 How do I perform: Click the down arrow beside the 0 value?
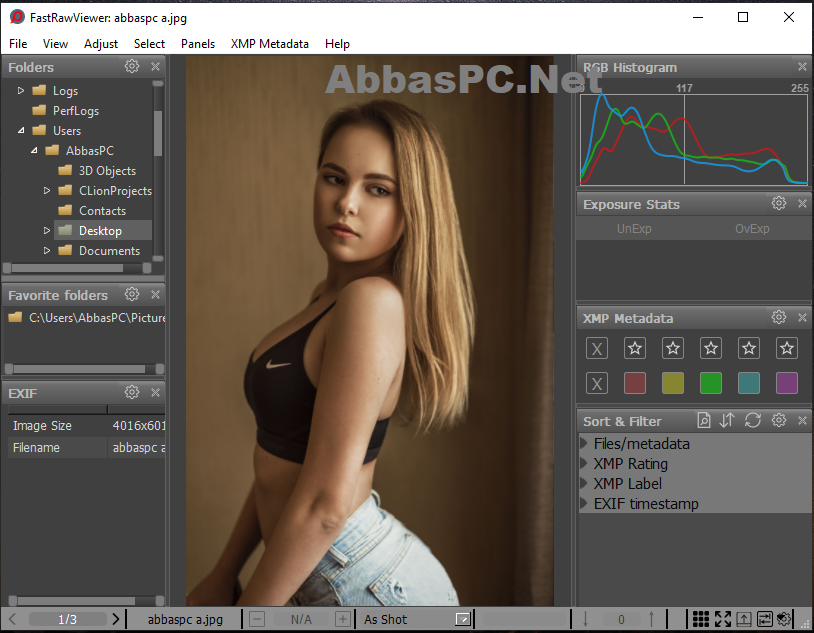point(586,619)
